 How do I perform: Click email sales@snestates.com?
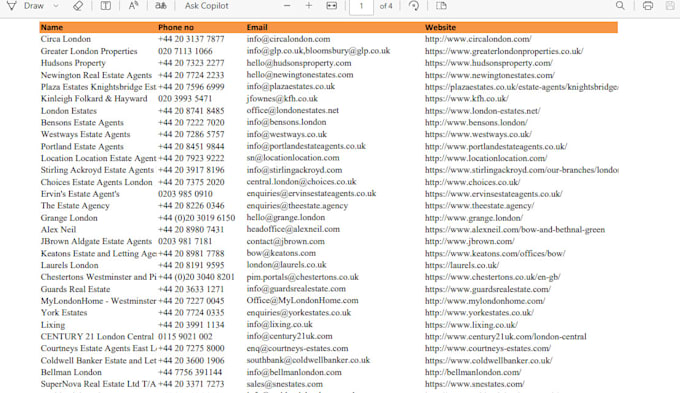(x=284, y=384)
